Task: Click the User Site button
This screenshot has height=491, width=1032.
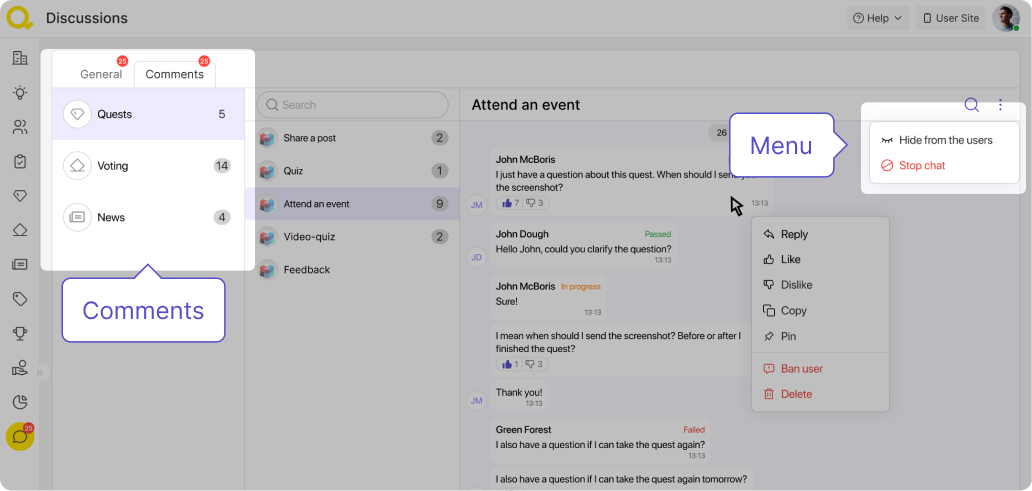Action: (949, 18)
